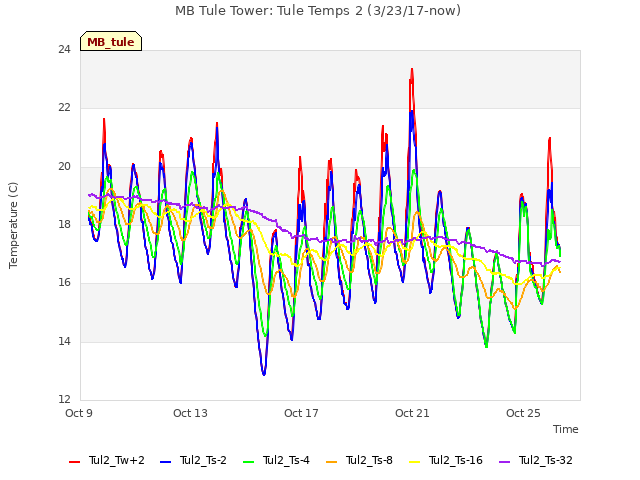The image size is (640, 480).
Task: Click the yellow Tul2_Ts-16 legend swatch
Action: tap(414, 462)
